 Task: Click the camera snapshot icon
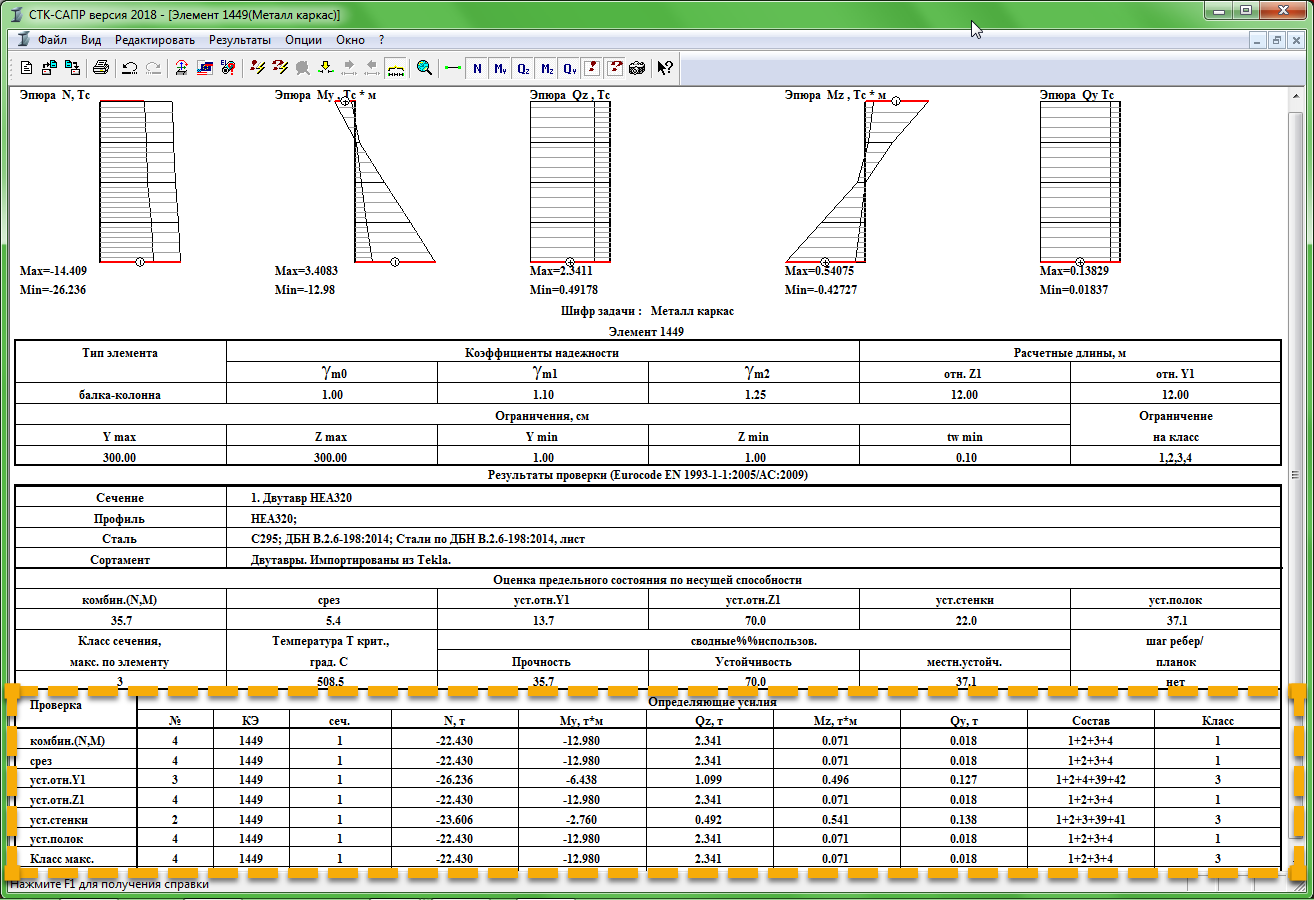637,68
